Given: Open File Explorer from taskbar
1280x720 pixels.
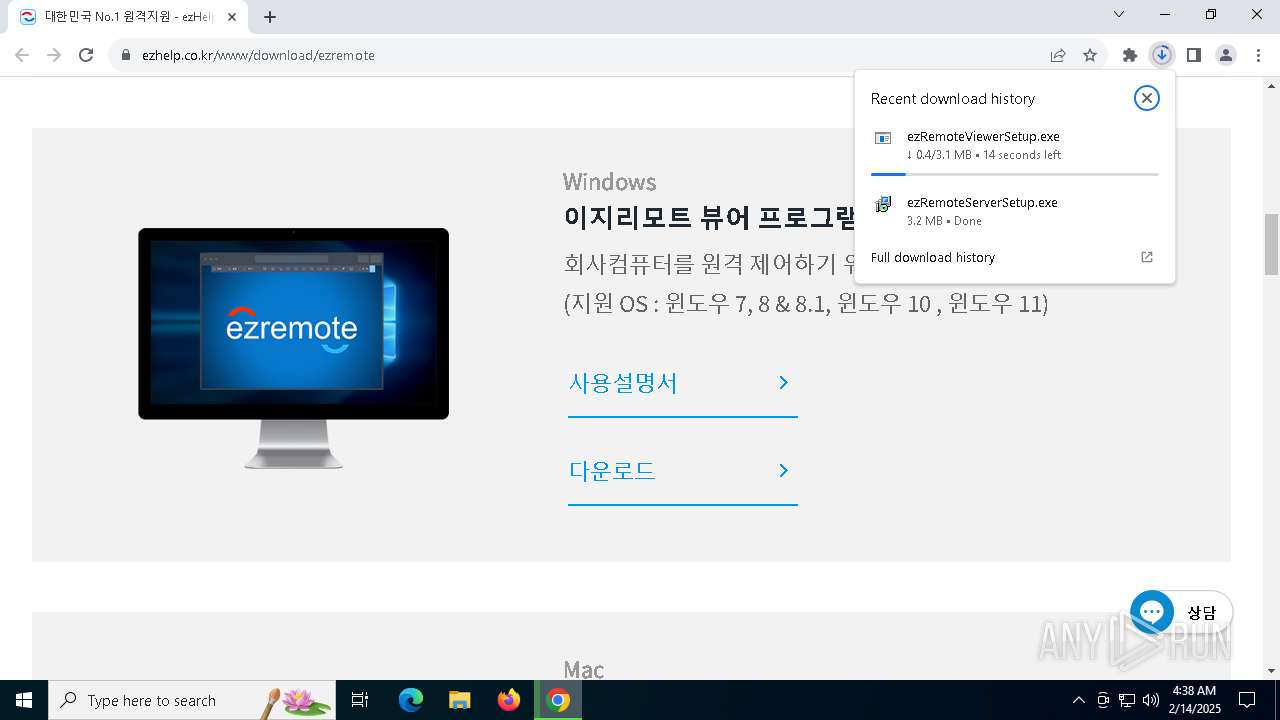Looking at the screenshot, I should click(459, 700).
